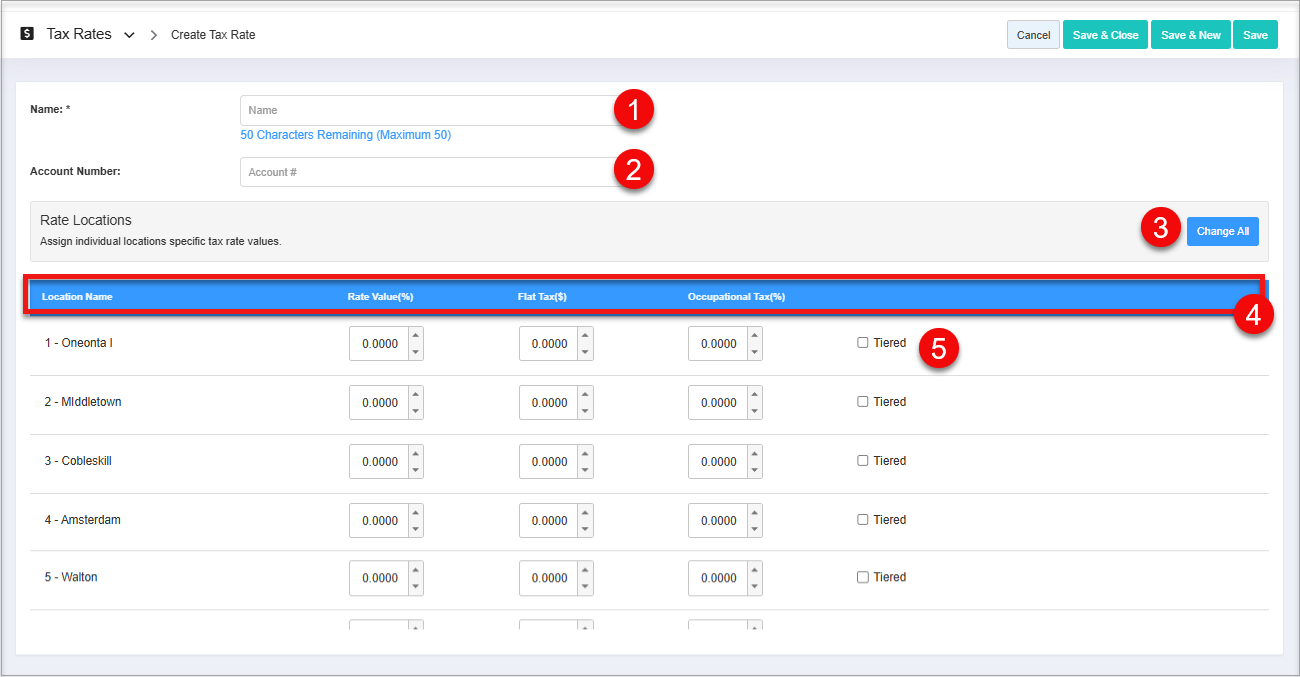The height and width of the screenshot is (677, 1300).
Task: Click the Name input field
Action: 425,110
